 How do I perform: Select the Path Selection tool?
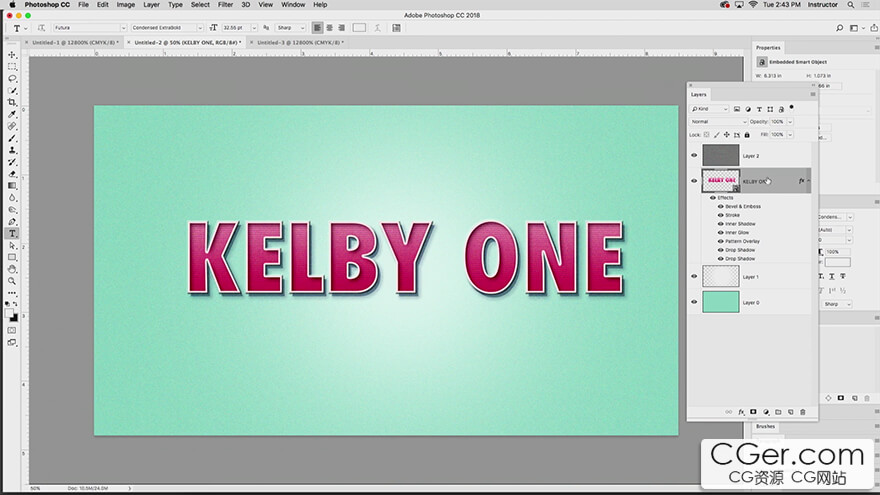12,245
